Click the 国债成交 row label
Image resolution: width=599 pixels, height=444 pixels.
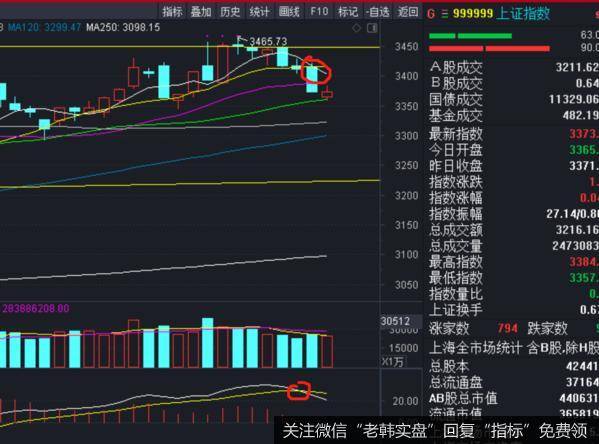pos(455,100)
